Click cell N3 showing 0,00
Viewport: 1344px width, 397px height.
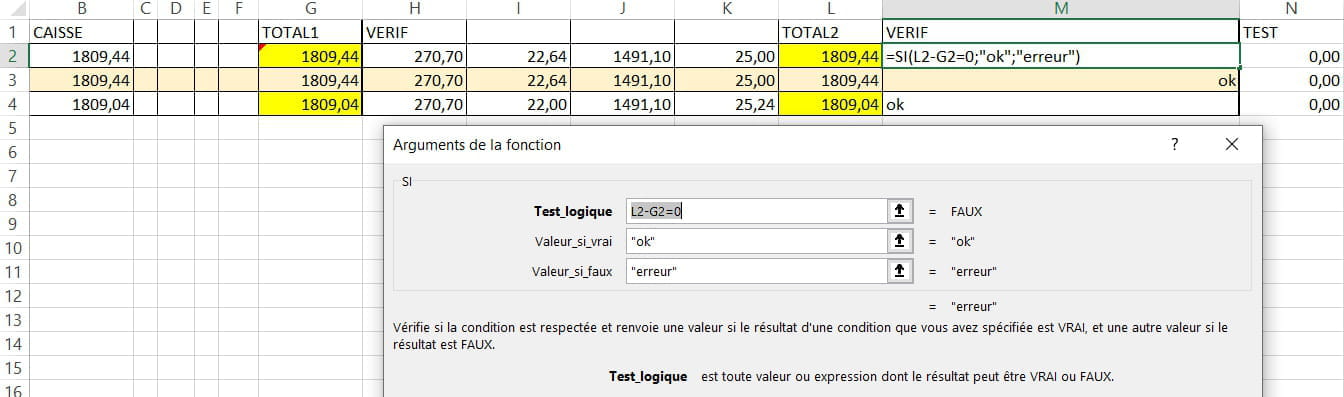[1292, 80]
